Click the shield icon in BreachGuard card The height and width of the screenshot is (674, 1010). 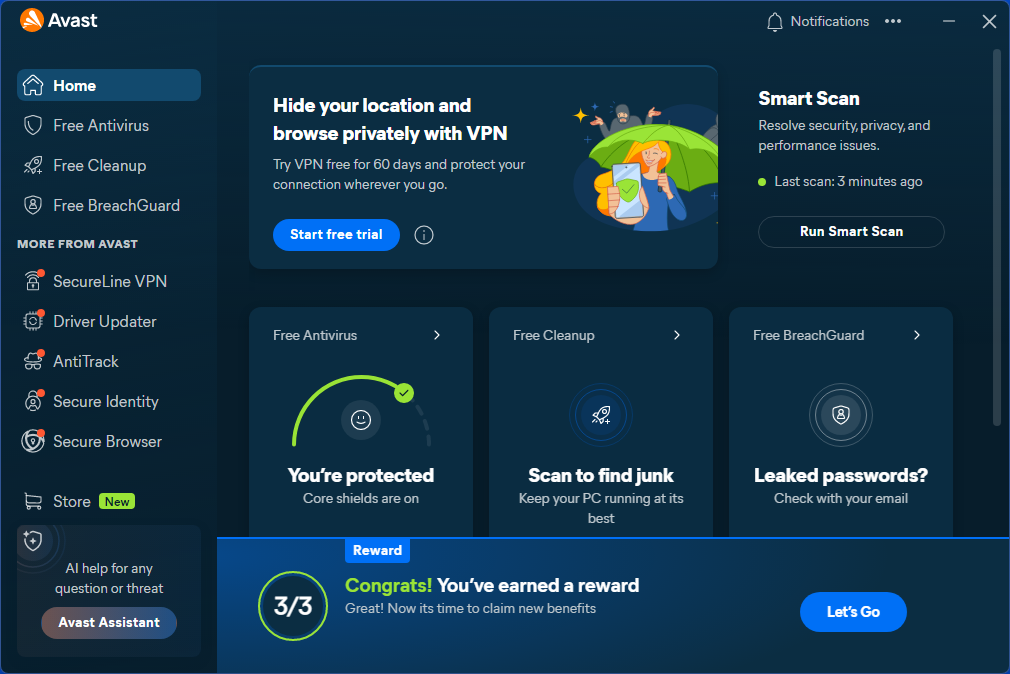pyautogui.click(x=841, y=415)
